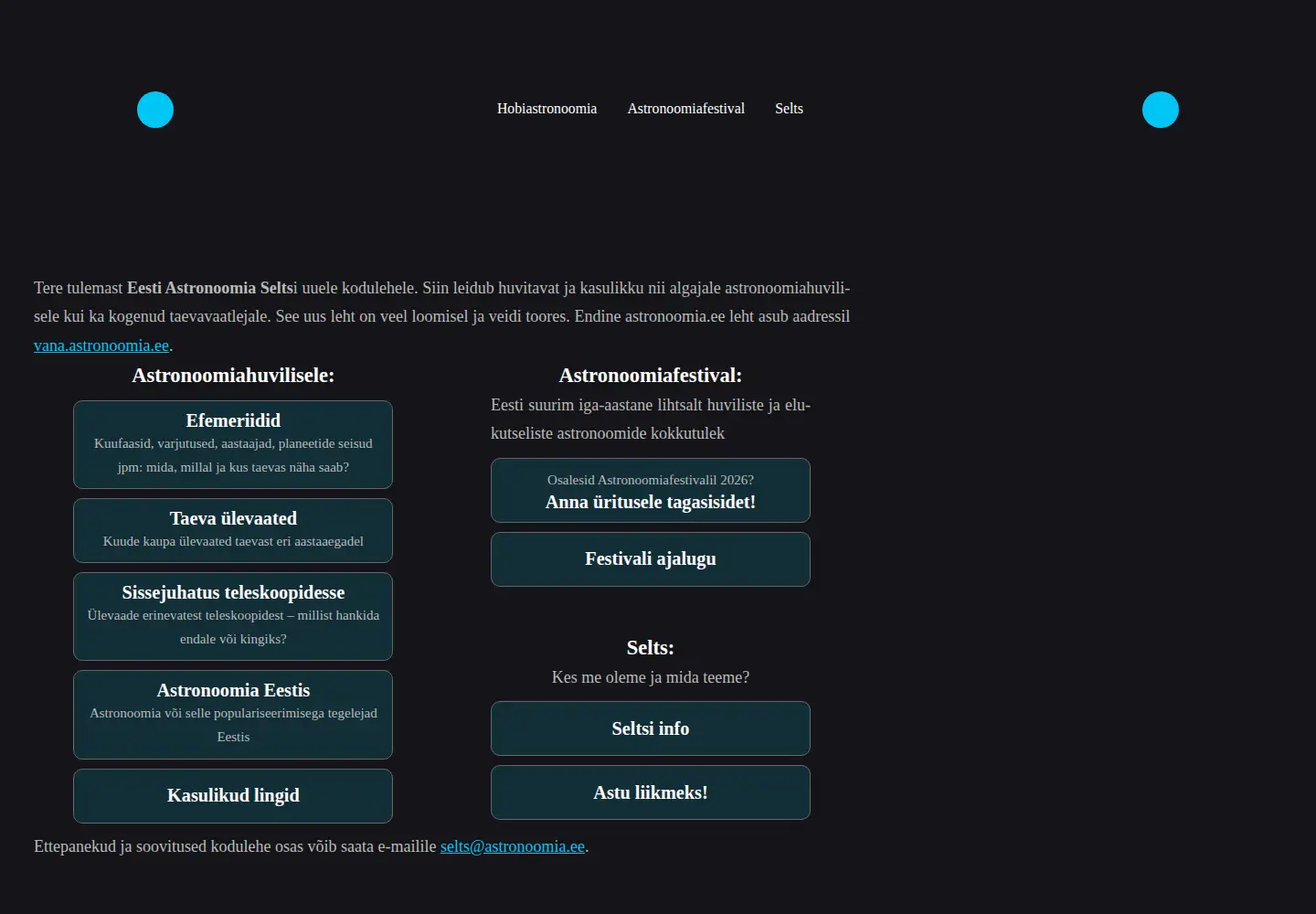Screen dimensions: 1316x914
Task: Click the Selts: section heading
Action: coord(651,648)
